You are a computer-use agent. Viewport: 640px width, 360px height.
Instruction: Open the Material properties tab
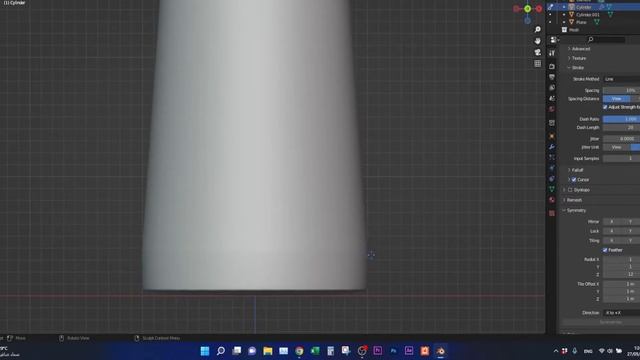click(x=552, y=200)
